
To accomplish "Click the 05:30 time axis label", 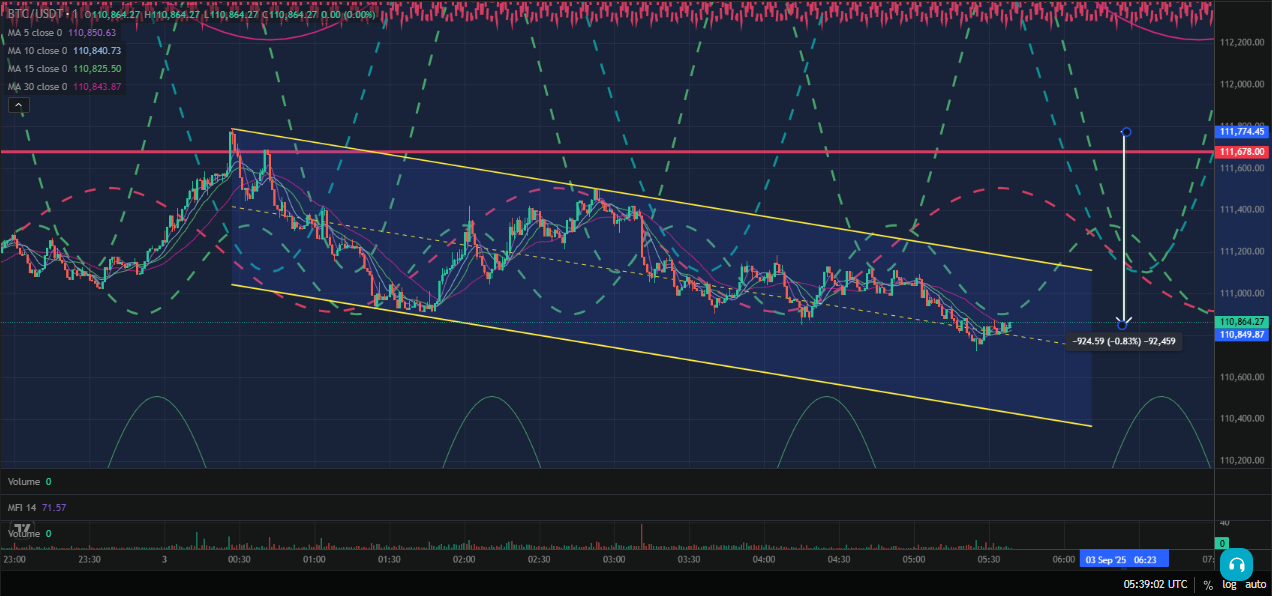I will [x=989, y=560].
